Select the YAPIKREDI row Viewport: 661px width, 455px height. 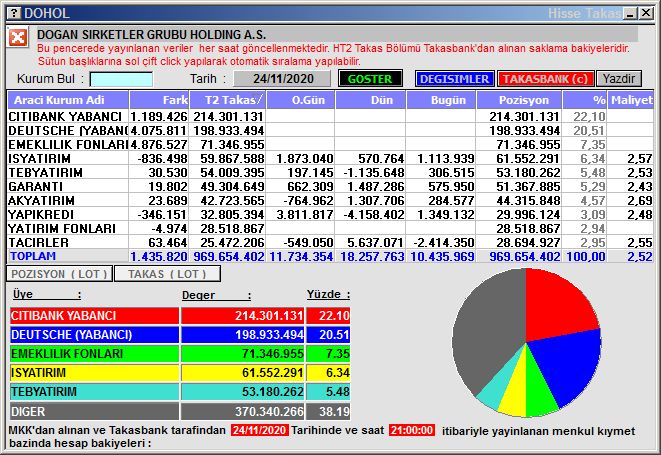330,214
